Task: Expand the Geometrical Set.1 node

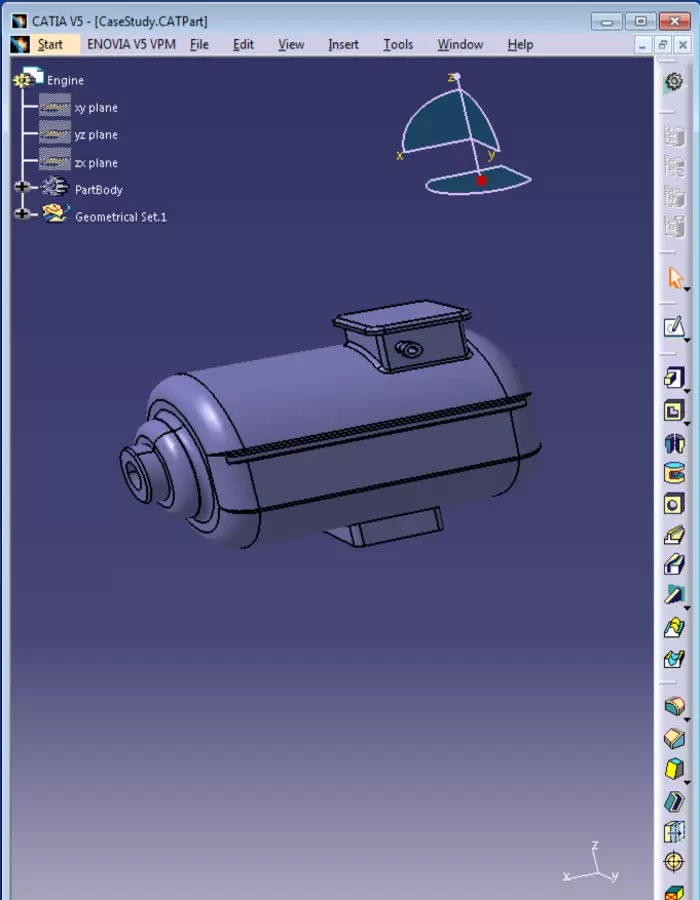Action: (22, 214)
